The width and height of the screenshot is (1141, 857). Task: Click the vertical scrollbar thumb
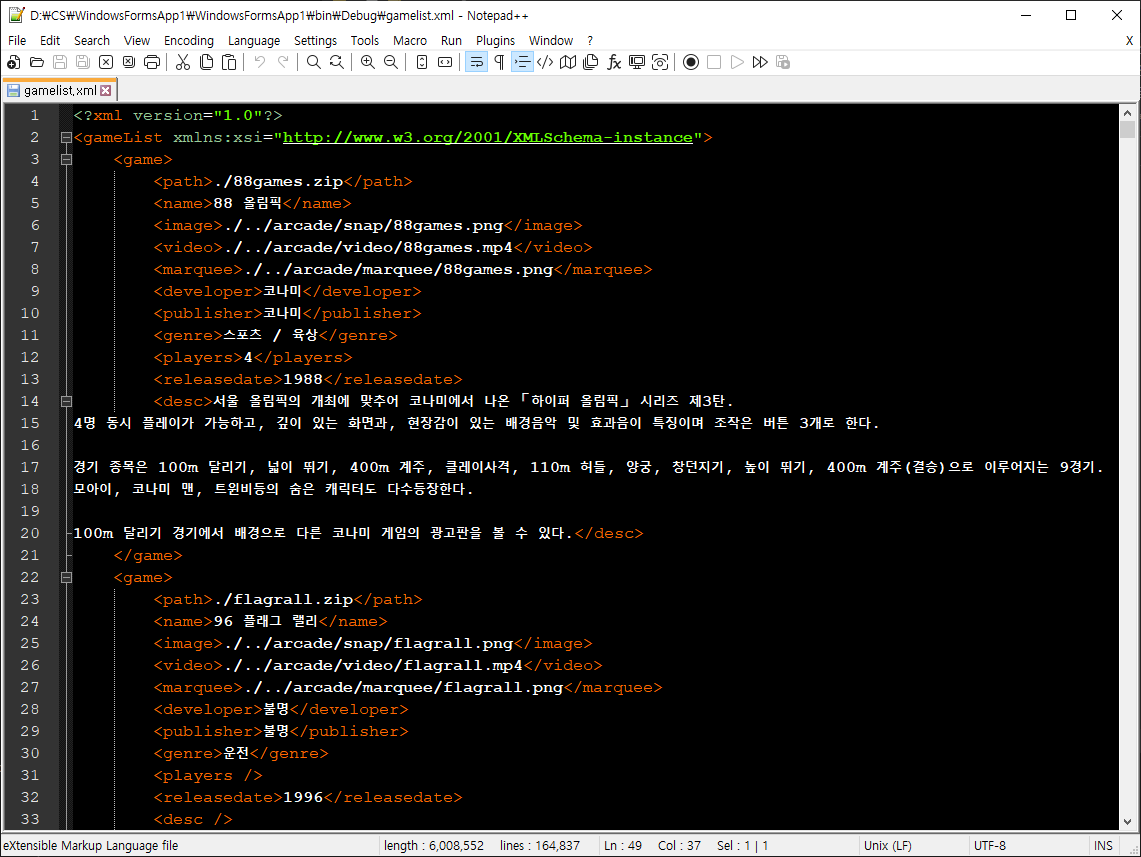click(x=1127, y=129)
